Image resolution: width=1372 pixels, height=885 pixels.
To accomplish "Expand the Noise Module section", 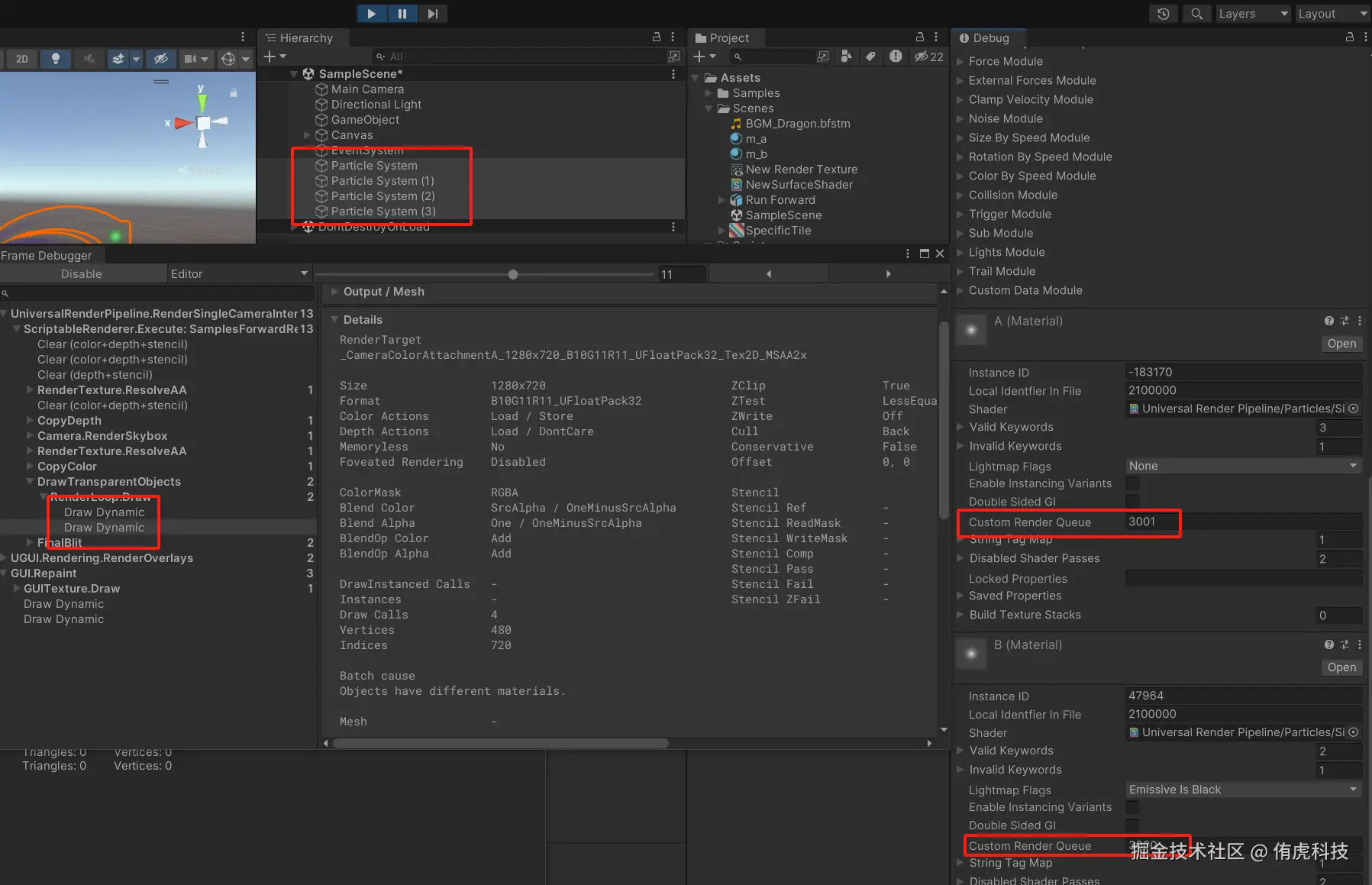I will (x=960, y=119).
